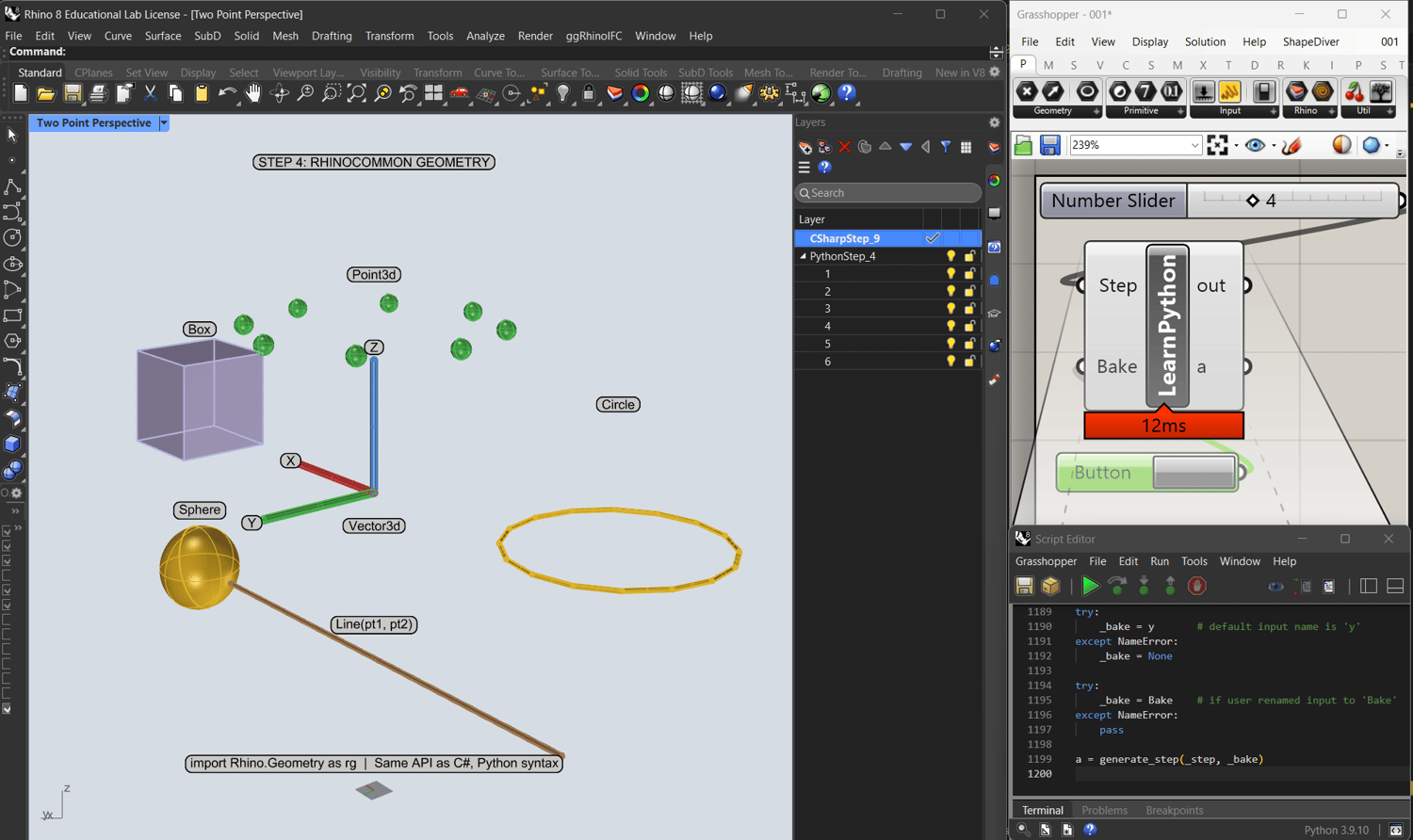Click the Undo arrow in the Standard toolbar
The height and width of the screenshot is (840, 1413).
click(227, 93)
